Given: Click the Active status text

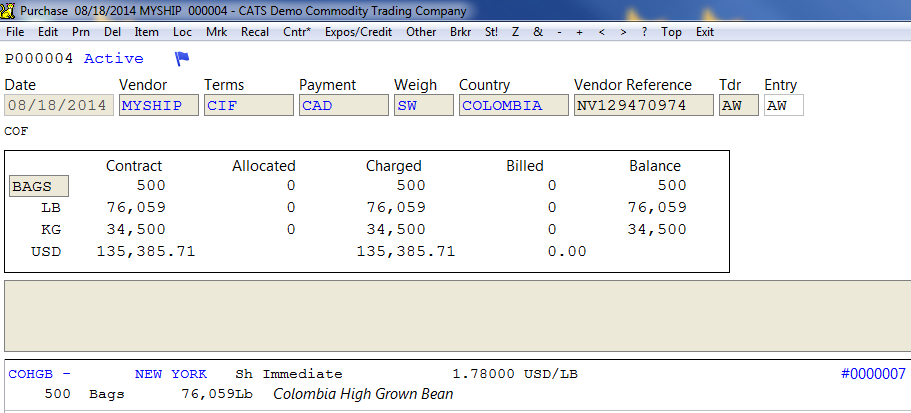Looking at the screenshot, I should pos(114,58).
